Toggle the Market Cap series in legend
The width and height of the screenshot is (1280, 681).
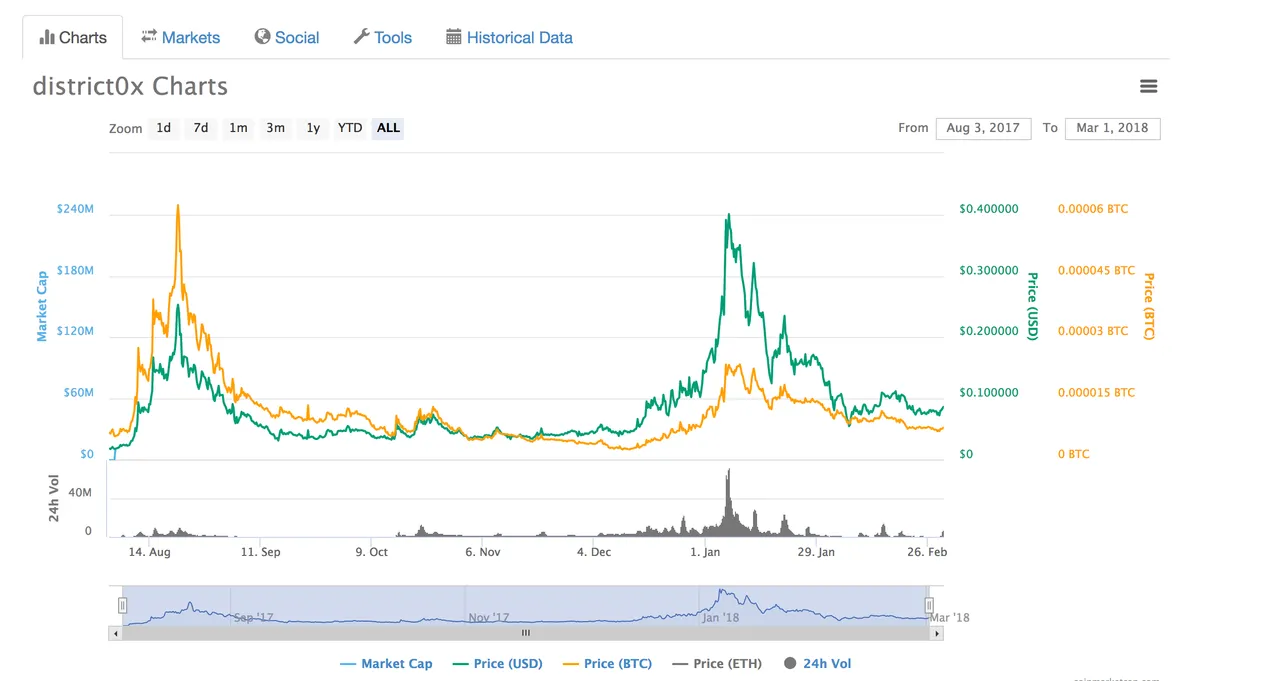[386, 663]
